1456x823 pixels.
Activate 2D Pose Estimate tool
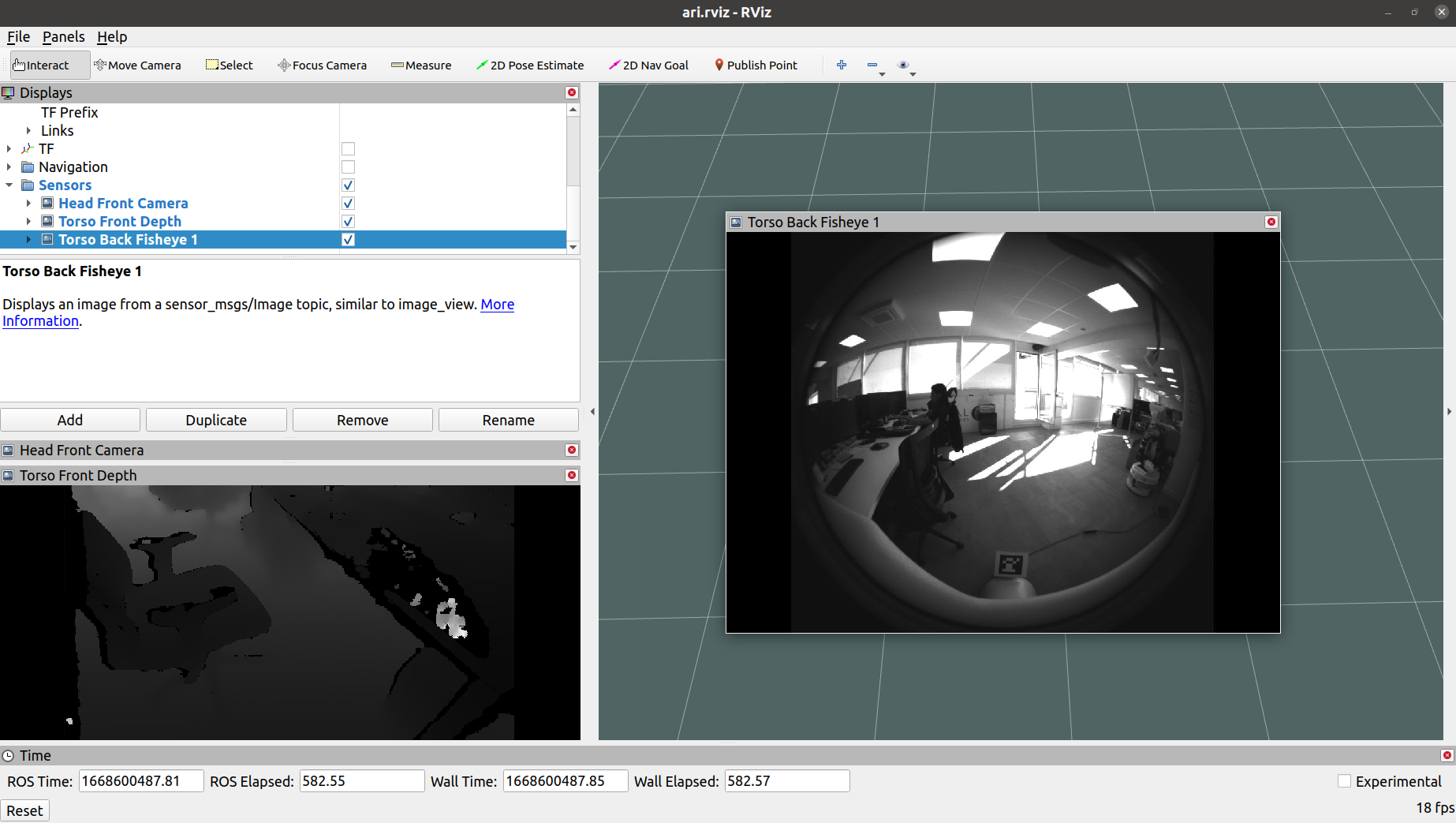(530, 65)
